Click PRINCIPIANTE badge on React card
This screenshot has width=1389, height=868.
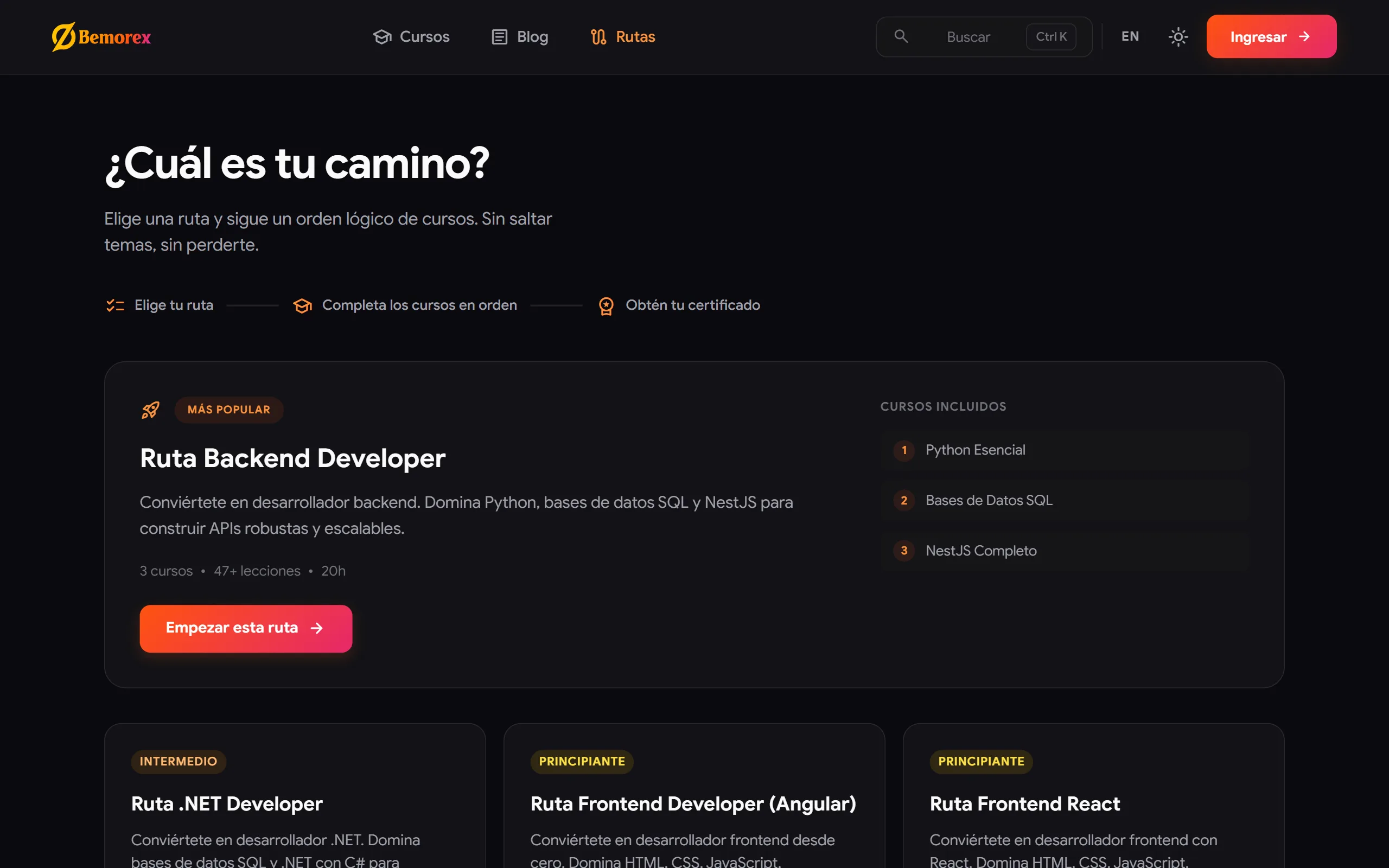point(981,762)
